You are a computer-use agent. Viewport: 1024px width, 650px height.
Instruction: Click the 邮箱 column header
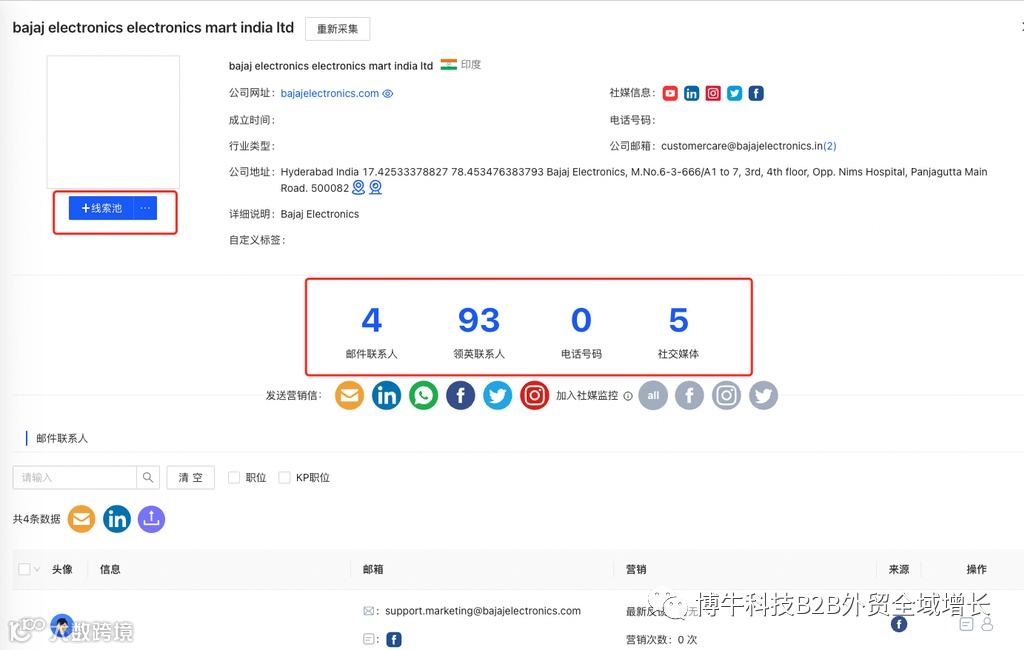tap(373, 569)
